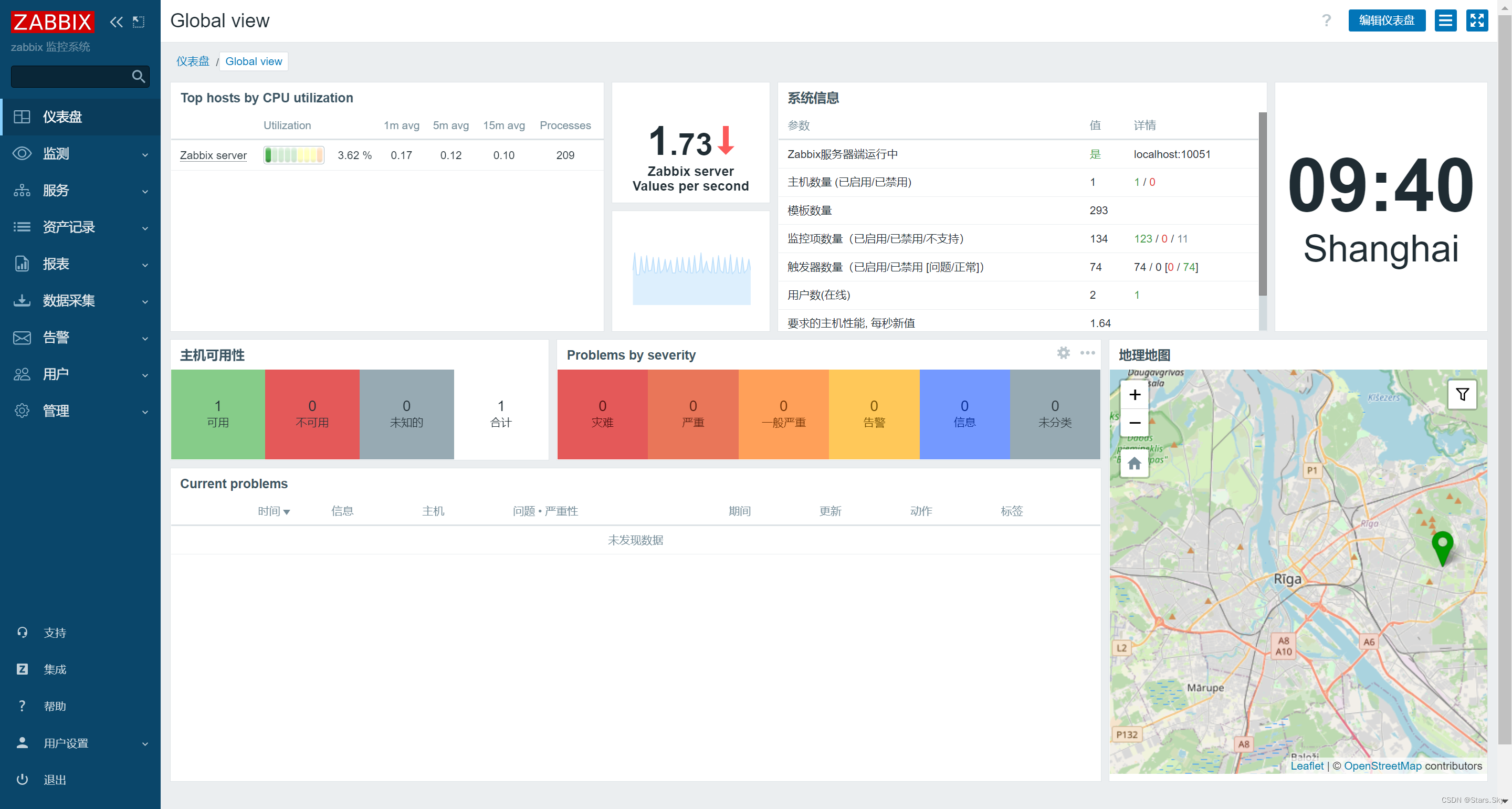Click the report icon for 报表
Screen dimensions: 1512x809
(x=22, y=264)
